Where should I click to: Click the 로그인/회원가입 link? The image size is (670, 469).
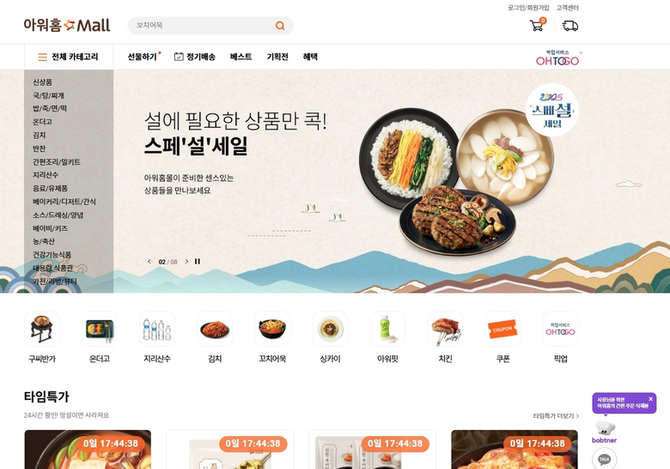[528, 8]
